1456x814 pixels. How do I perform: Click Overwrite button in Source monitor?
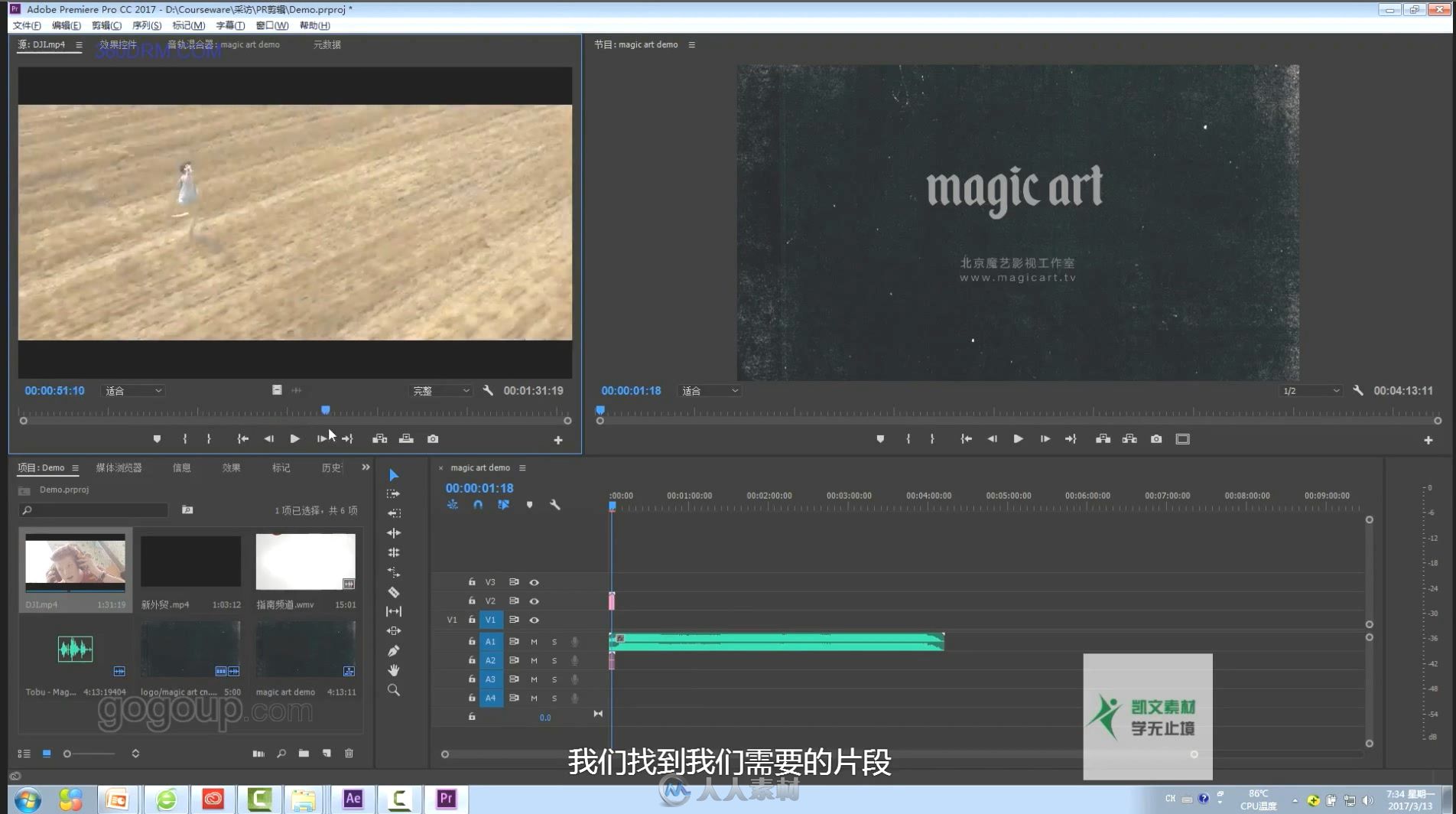(x=406, y=439)
